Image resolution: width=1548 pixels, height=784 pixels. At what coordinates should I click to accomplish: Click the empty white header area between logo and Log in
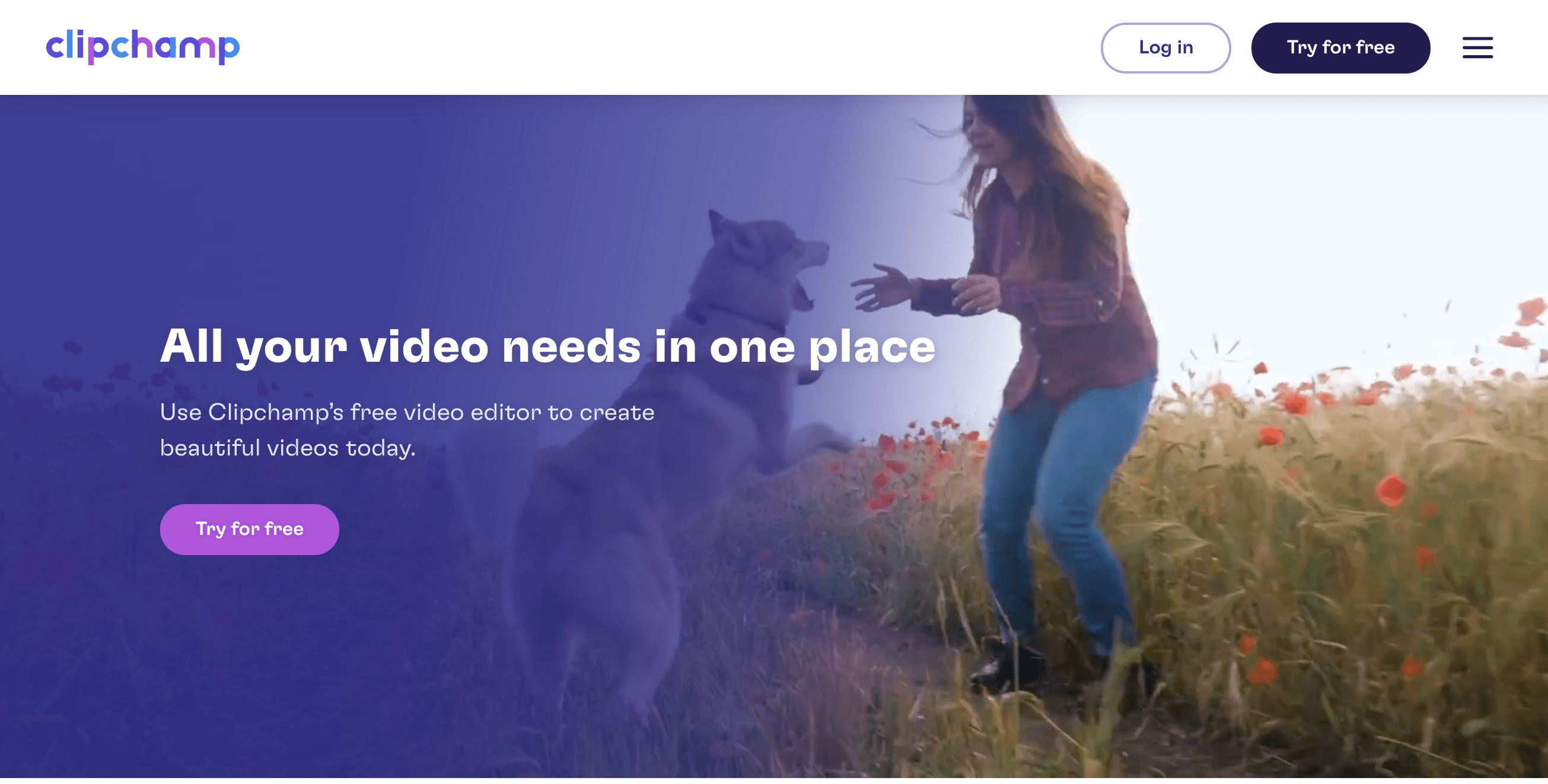click(661, 47)
